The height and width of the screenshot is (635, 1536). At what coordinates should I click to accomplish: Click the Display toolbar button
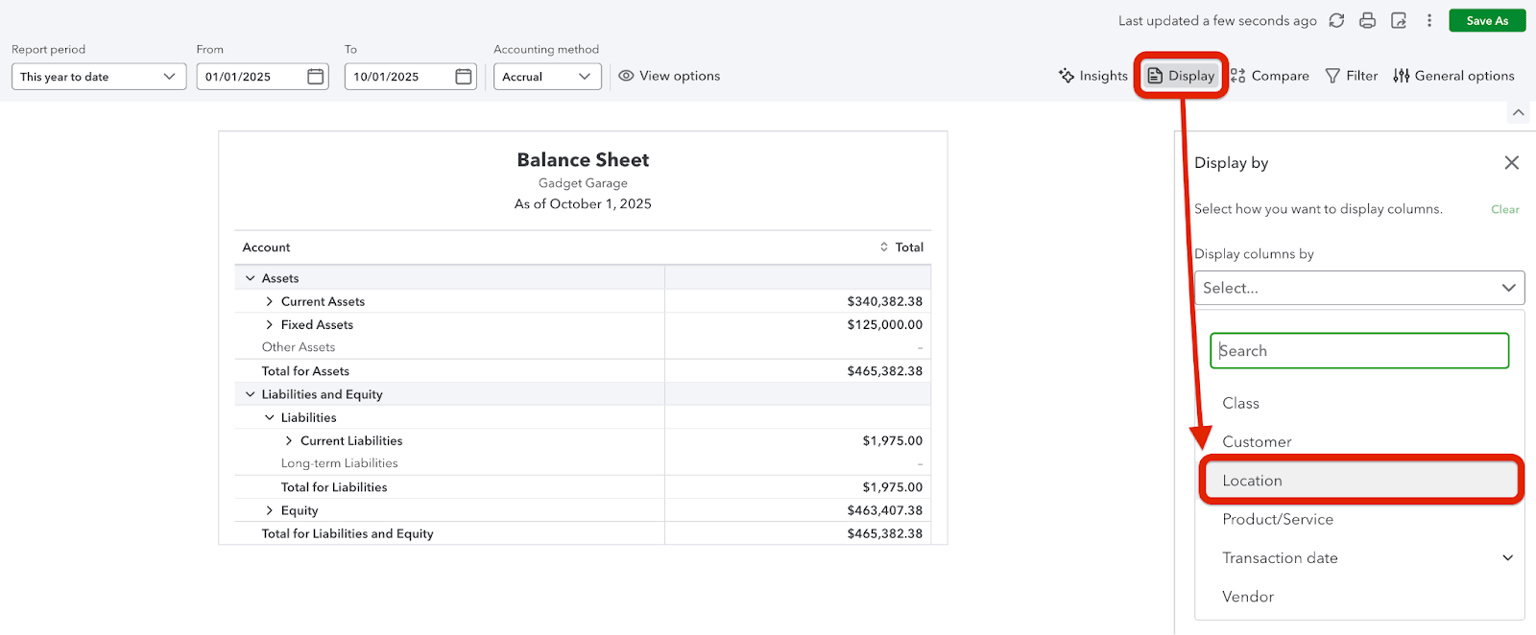[1181, 76]
